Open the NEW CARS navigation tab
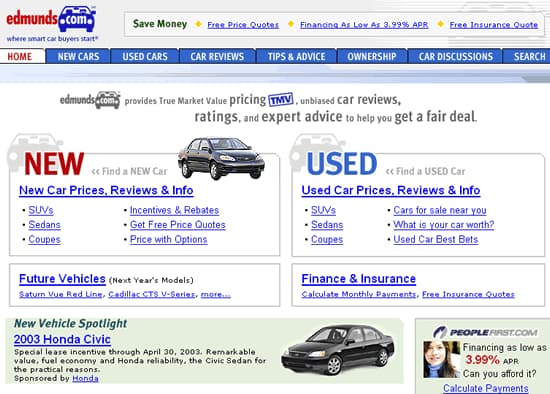This screenshot has height=394, width=550. 78,56
